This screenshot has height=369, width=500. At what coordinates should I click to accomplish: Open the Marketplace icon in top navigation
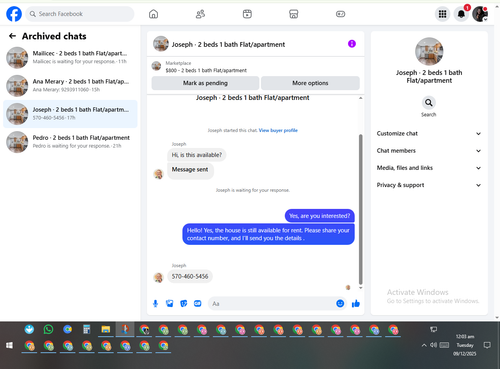(294, 14)
